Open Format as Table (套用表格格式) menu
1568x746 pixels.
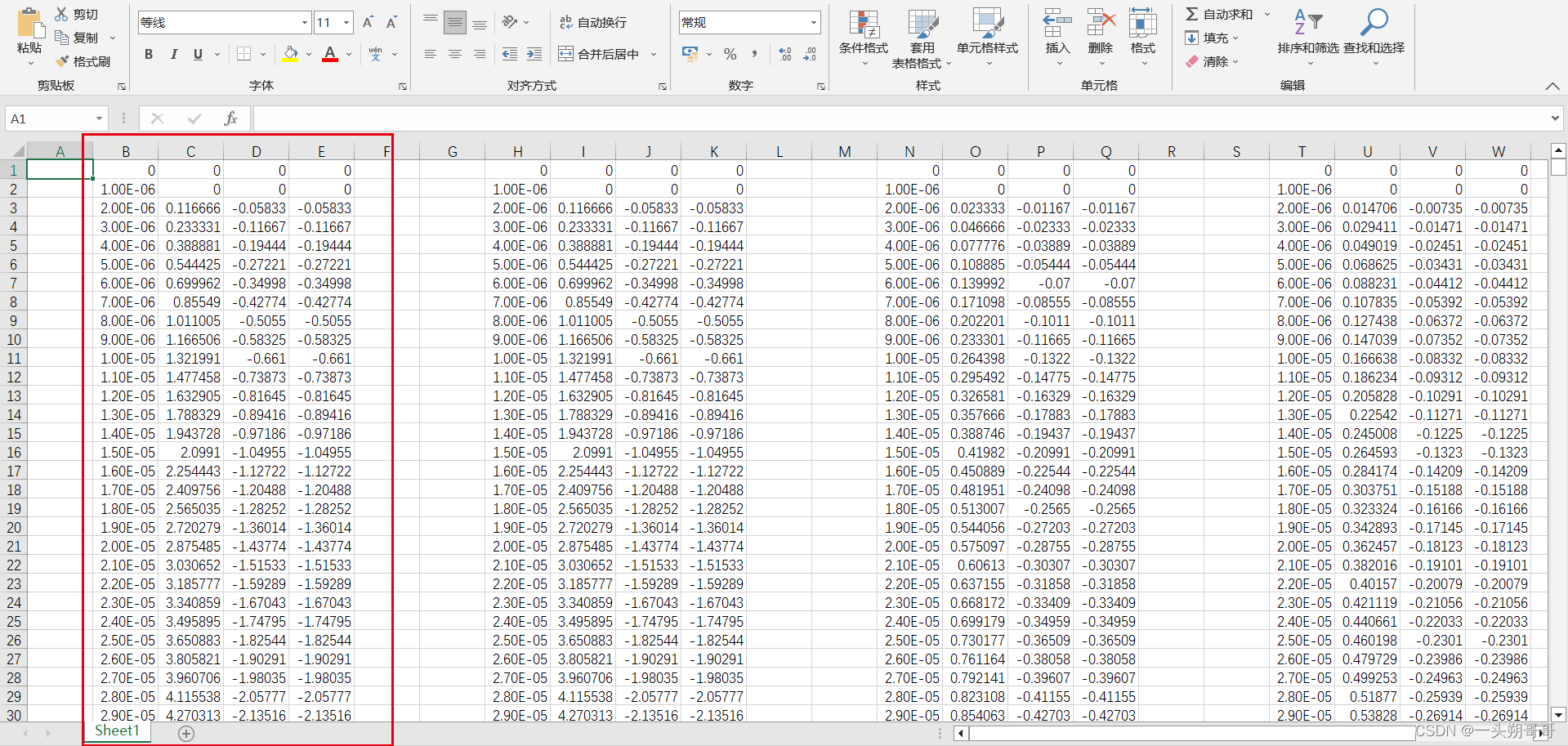(922, 38)
